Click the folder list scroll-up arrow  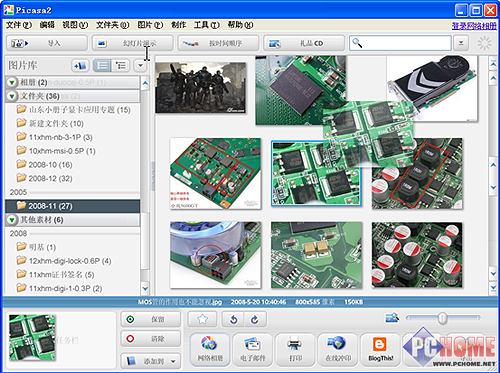click(145, 83)
